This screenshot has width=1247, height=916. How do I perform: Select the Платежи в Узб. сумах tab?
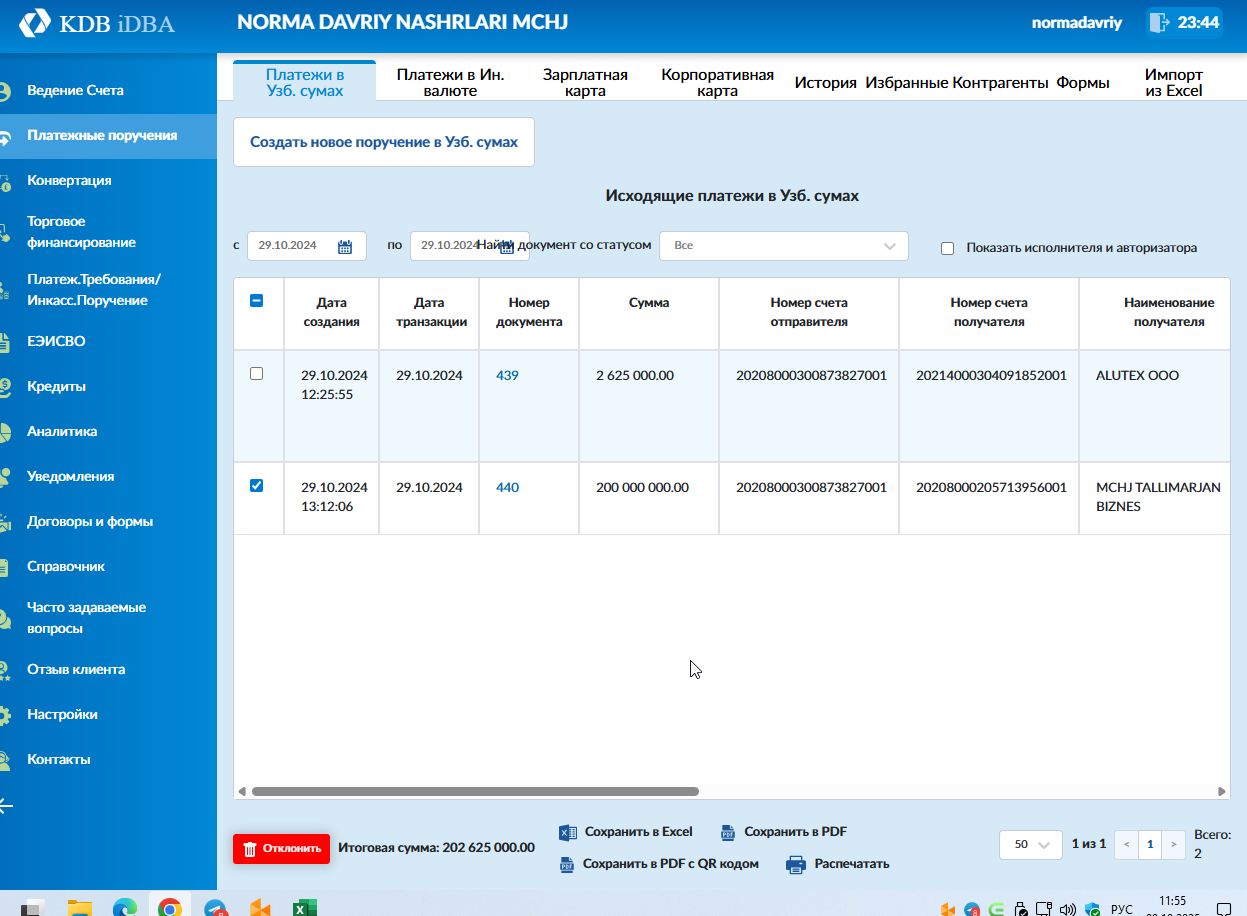pos(305,82)
